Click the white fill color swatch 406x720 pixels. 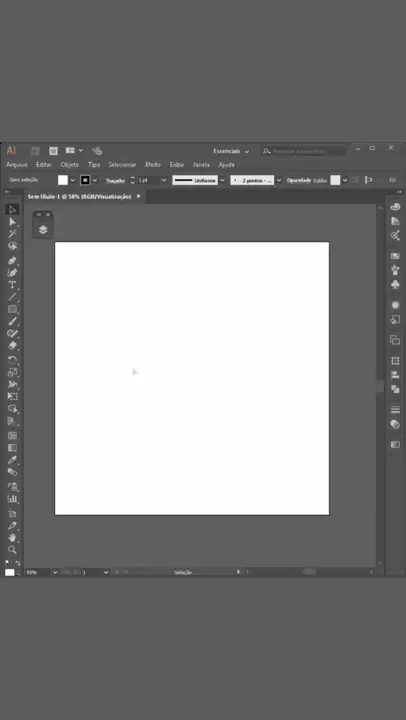point(63,180)
